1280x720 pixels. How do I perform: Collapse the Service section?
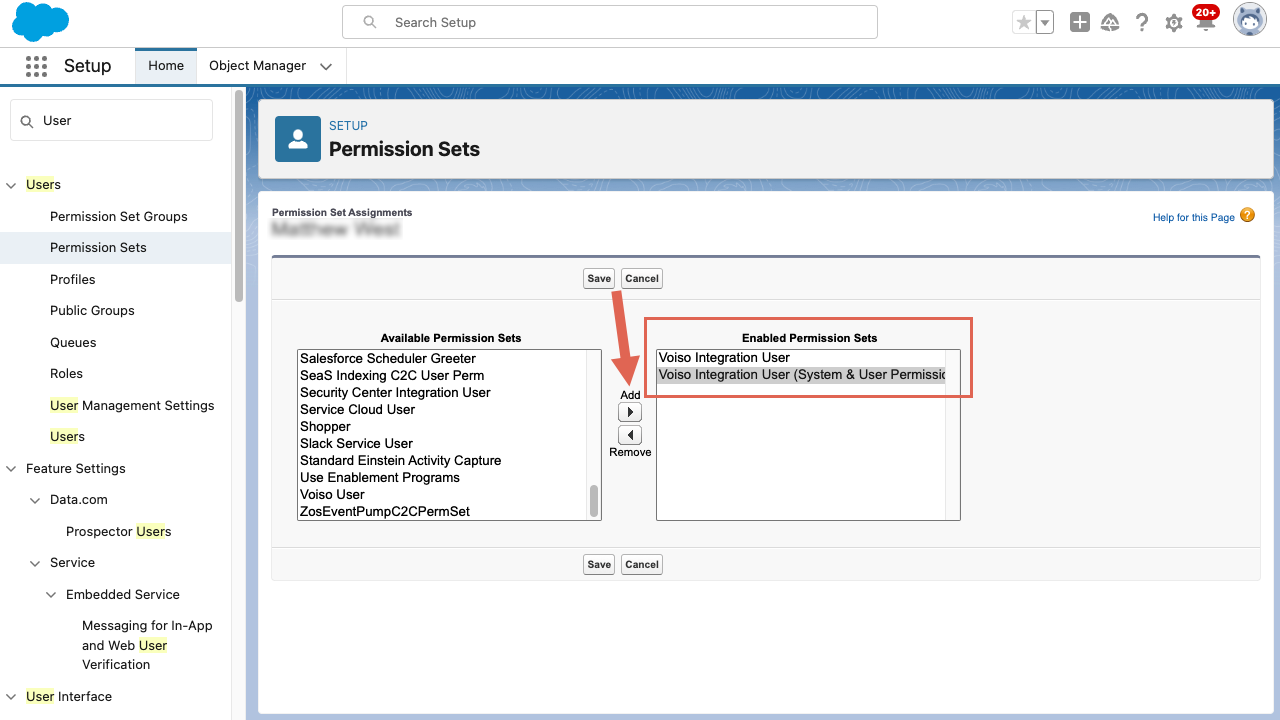coord(36,563)
